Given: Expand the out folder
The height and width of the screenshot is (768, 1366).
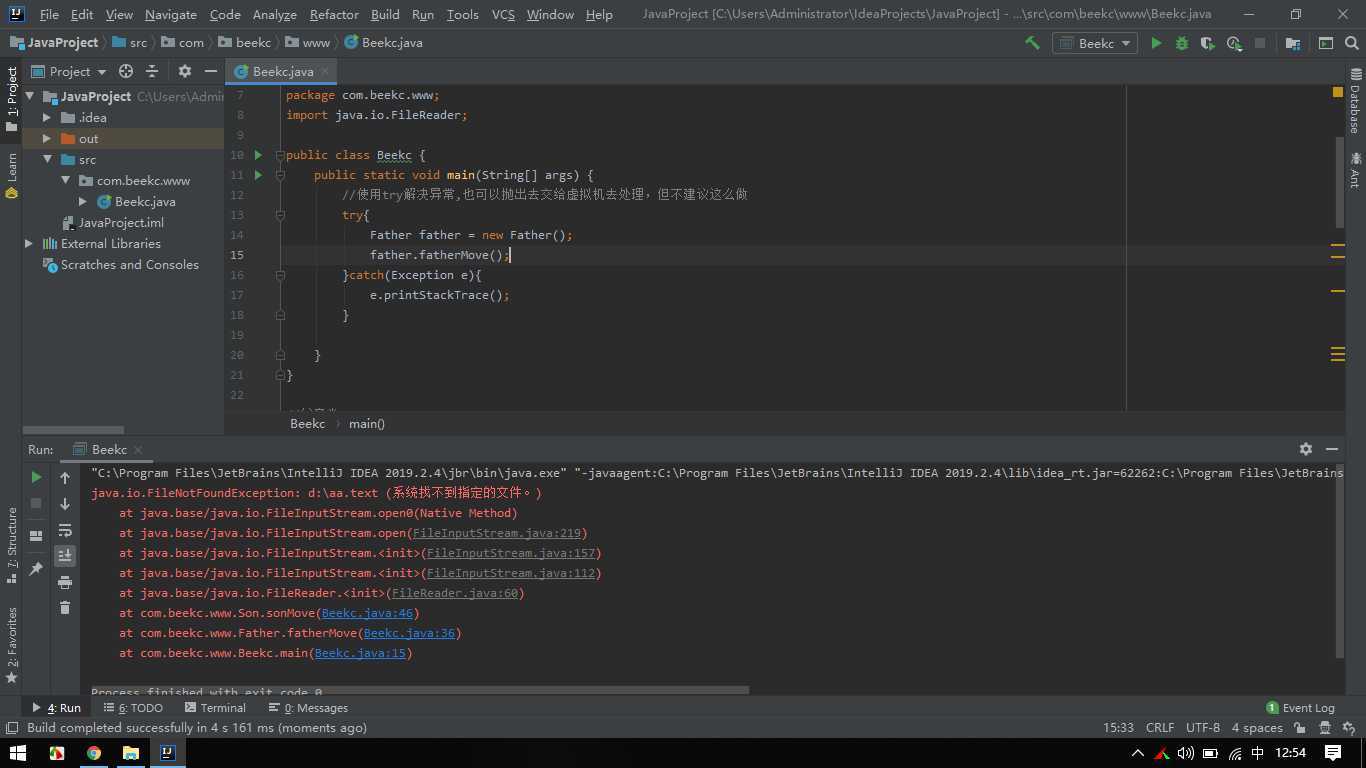Looking at the screenshot, I should 47,138.
